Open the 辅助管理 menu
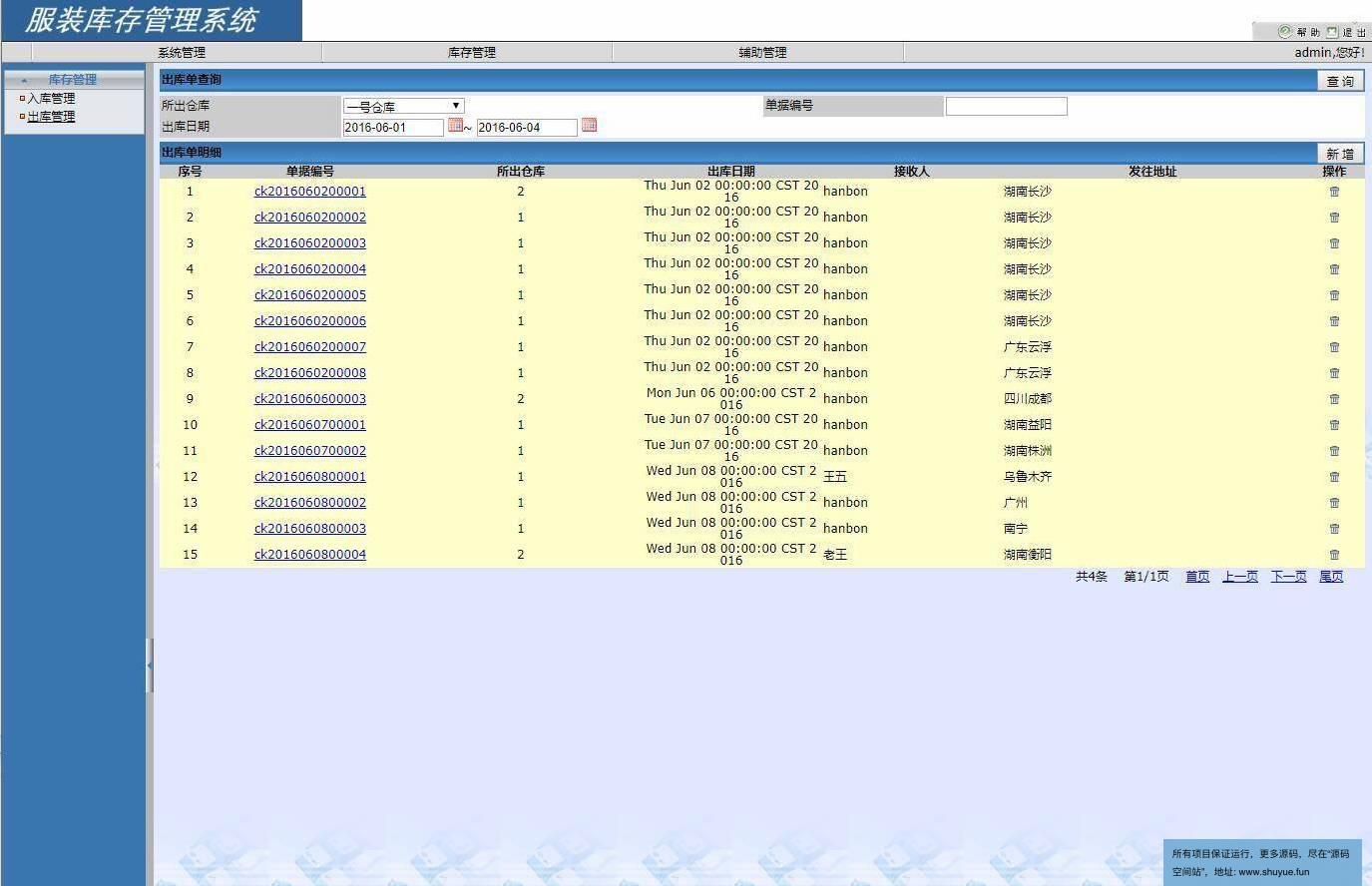The height and width of the screenshot is (886, 1372). [x=763, y=53]
